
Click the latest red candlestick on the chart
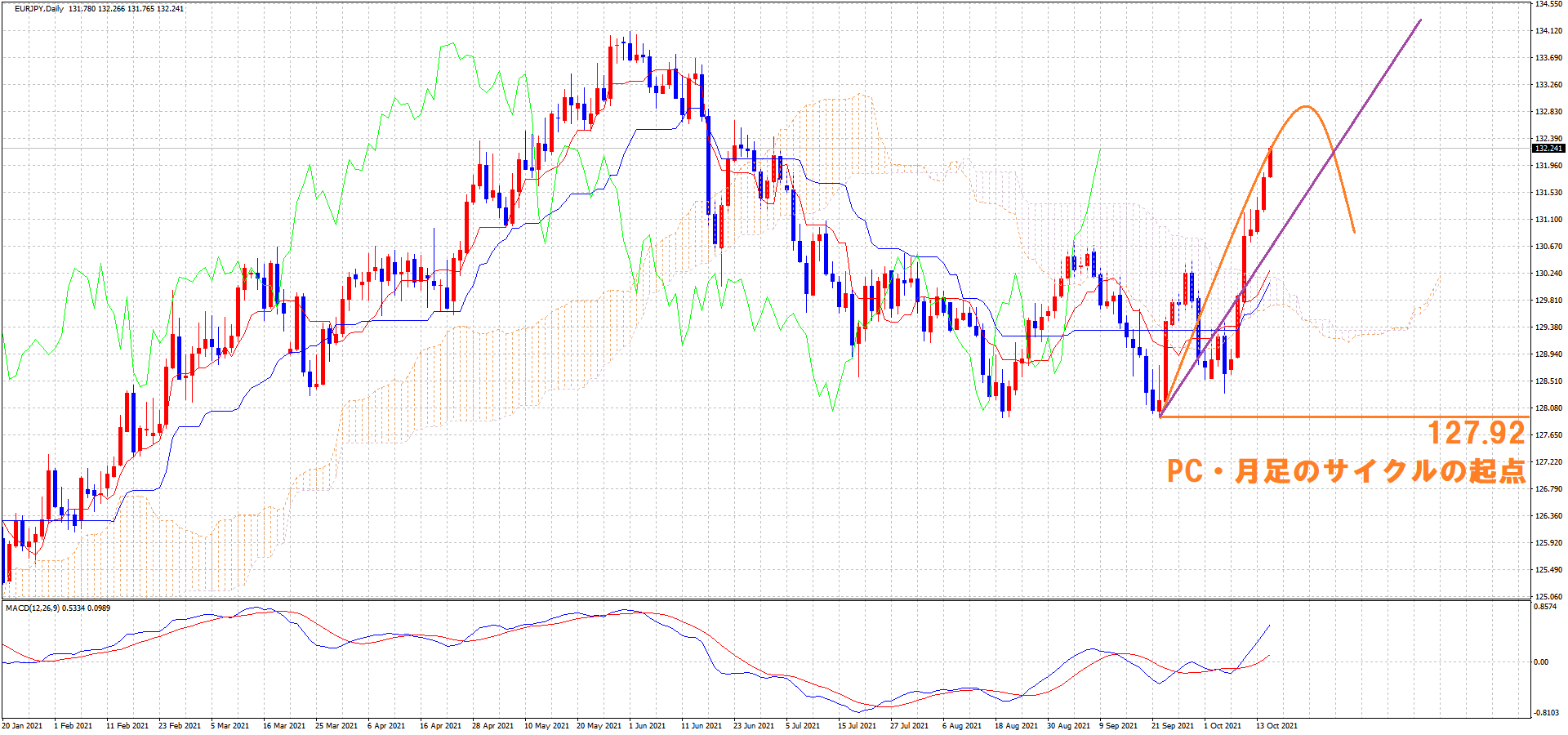pos(1270,163)
